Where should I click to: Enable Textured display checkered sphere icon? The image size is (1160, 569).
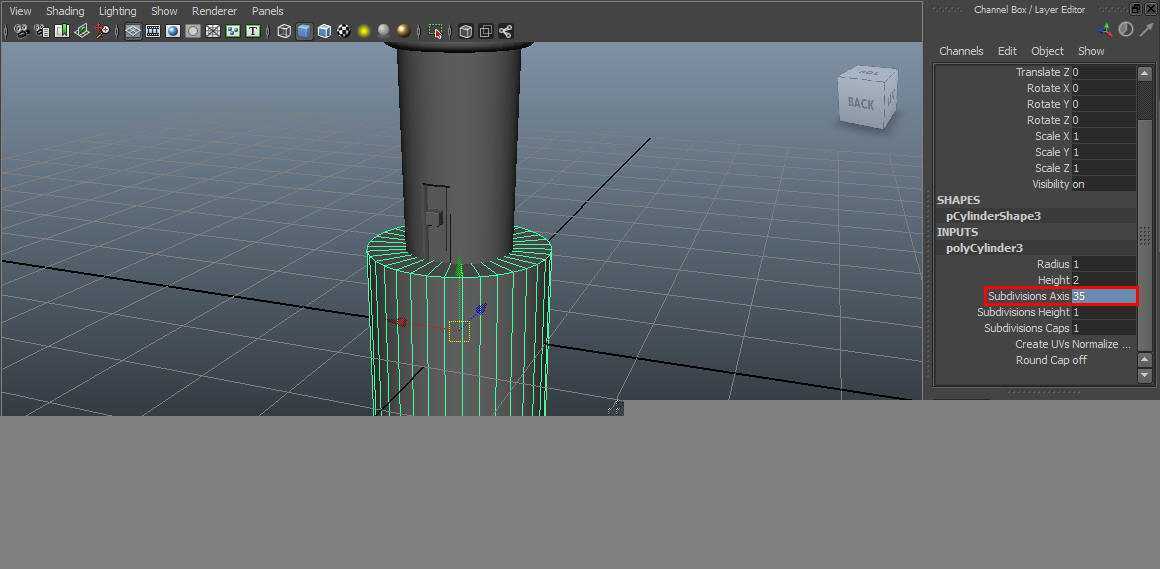(344, 31)
